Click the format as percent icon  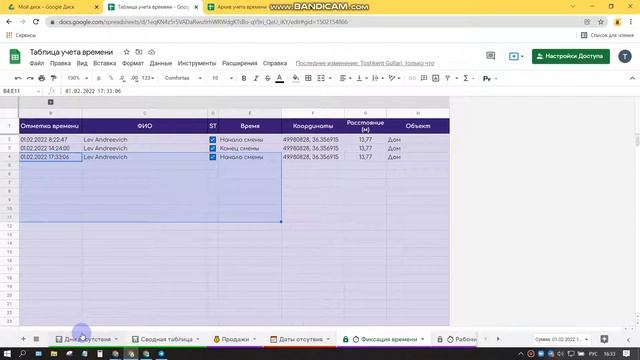[x=111, y=78]
